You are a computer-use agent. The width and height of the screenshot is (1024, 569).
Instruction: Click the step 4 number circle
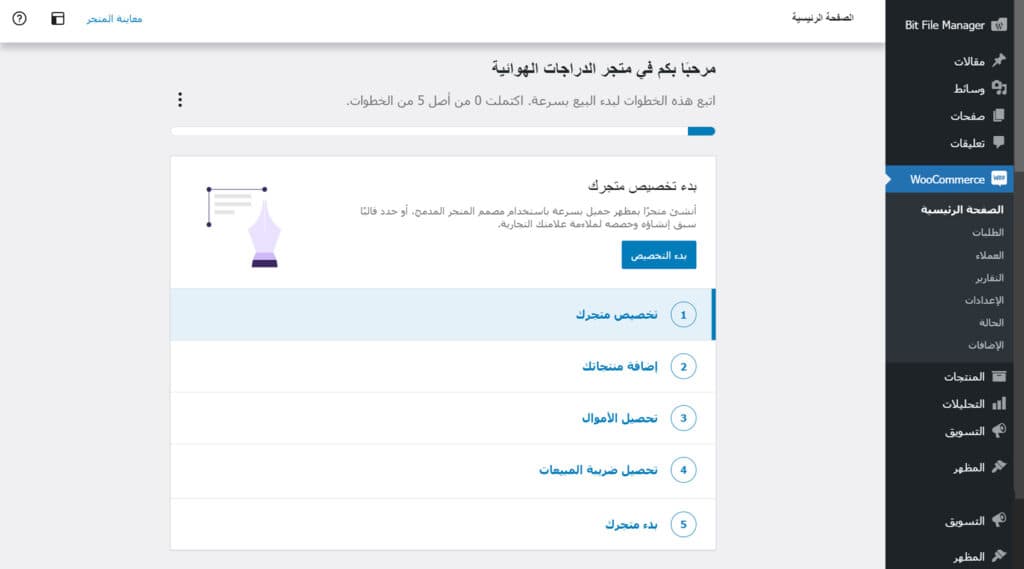[683, 470]
